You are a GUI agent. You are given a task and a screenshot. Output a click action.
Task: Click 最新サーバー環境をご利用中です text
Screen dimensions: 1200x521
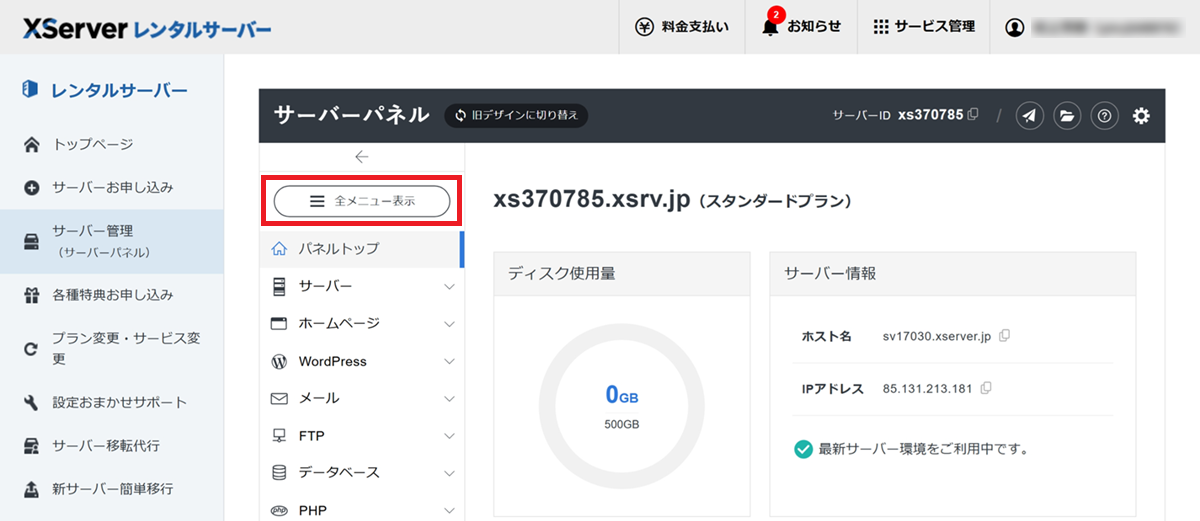click(924, 449)
